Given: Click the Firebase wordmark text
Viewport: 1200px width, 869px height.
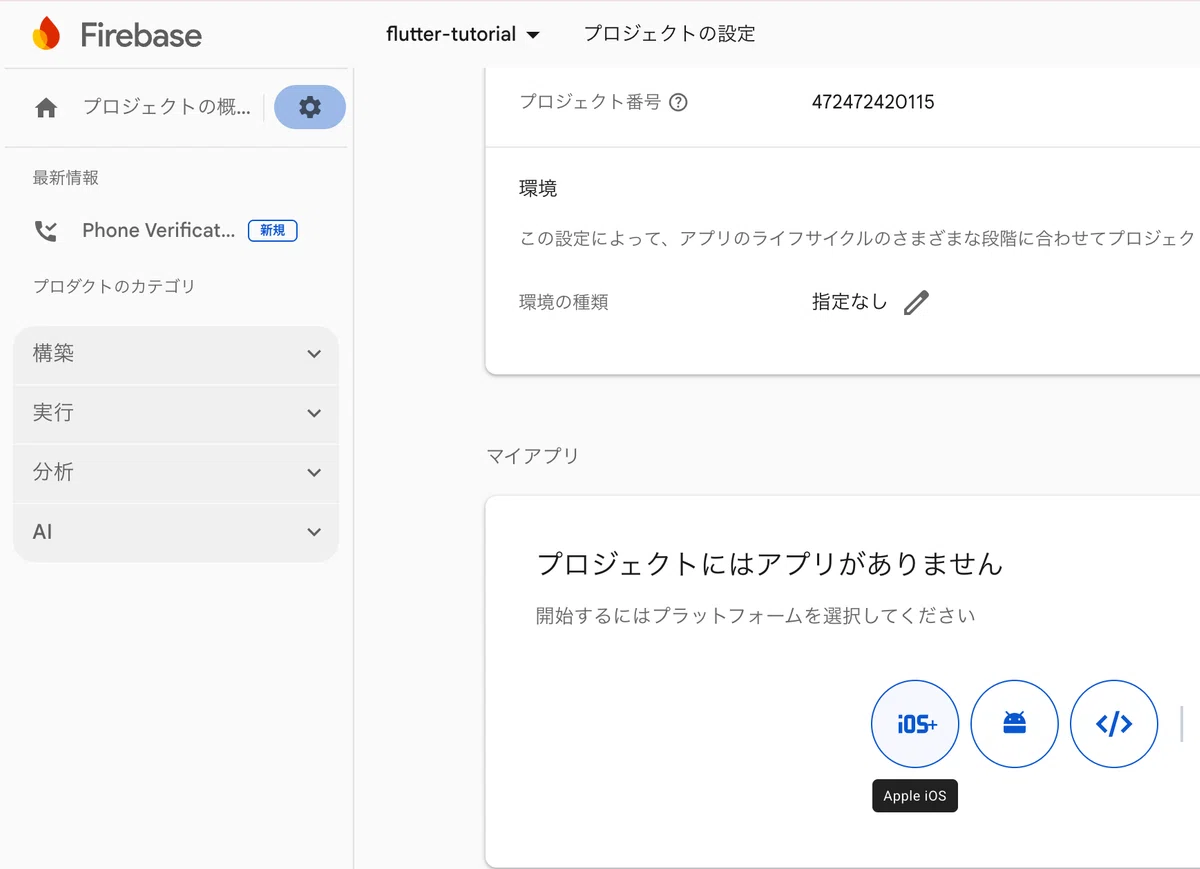Looking at the screenshot, I should [x=141, y=35].
